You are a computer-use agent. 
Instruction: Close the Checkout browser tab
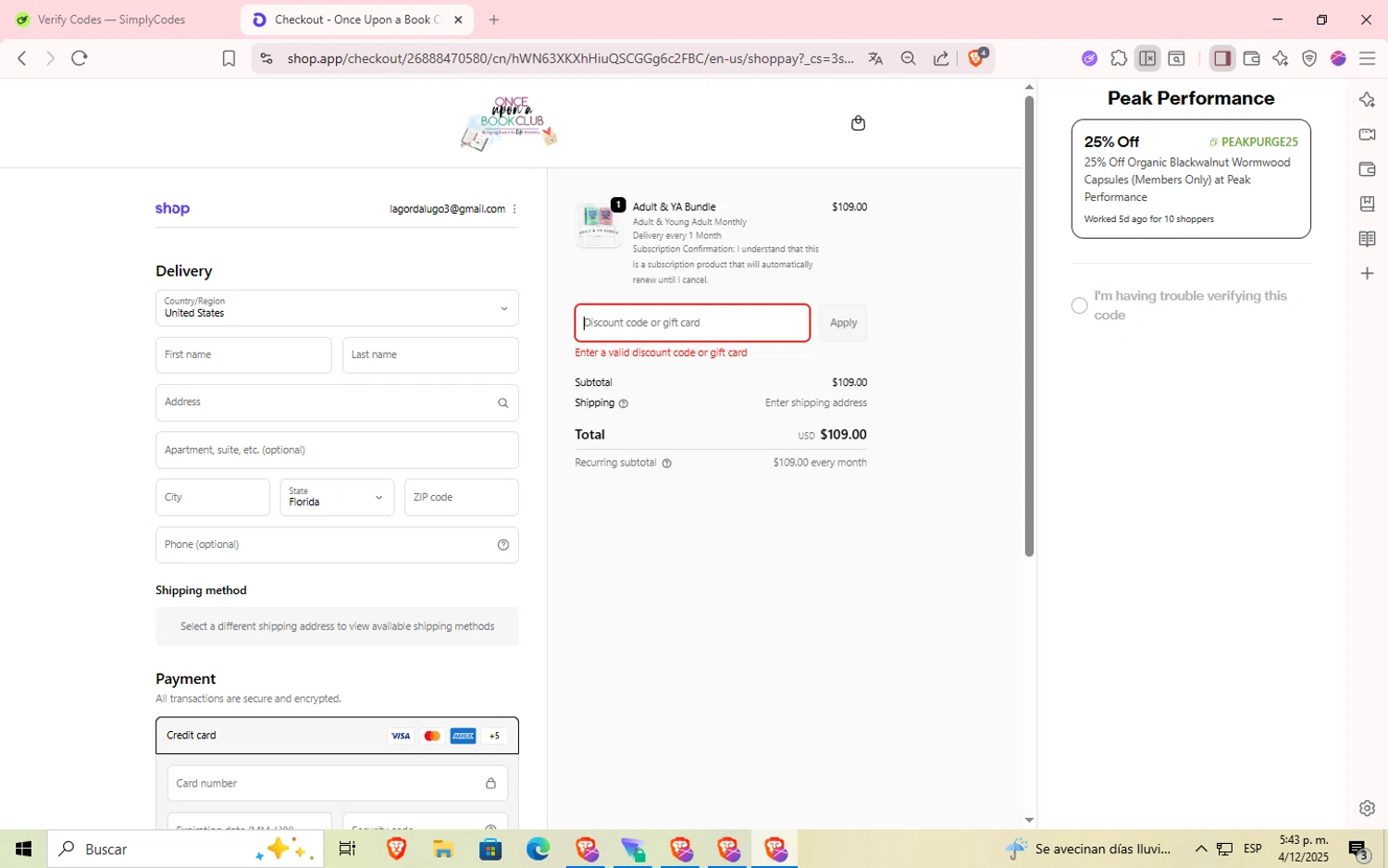pyautogui.click(x=458, y=19)
